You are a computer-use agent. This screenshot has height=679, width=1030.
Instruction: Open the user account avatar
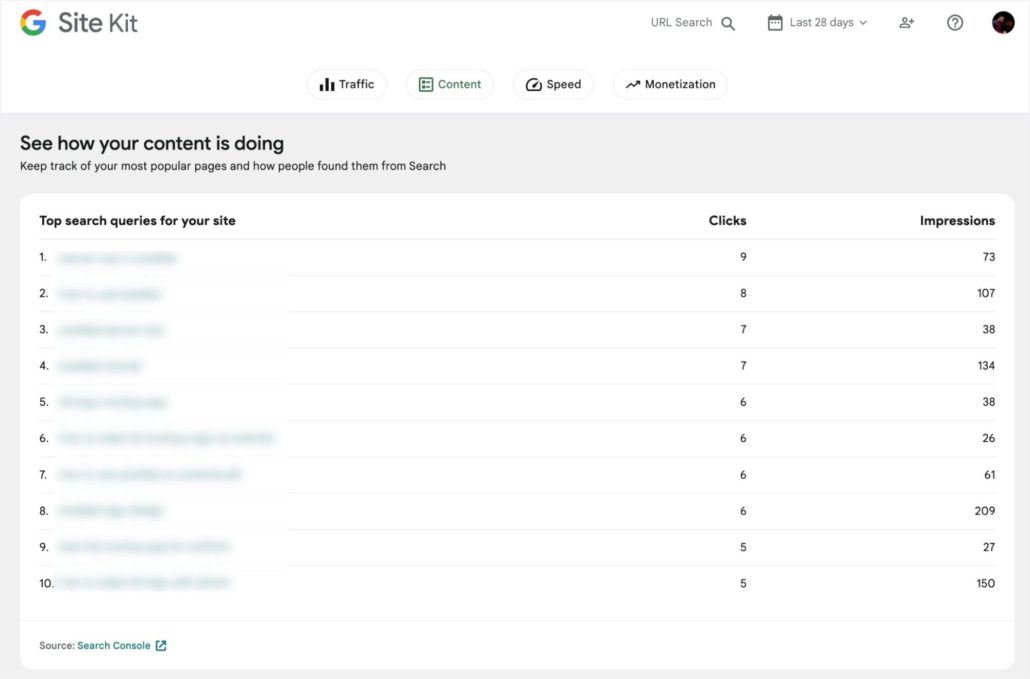1003,23
